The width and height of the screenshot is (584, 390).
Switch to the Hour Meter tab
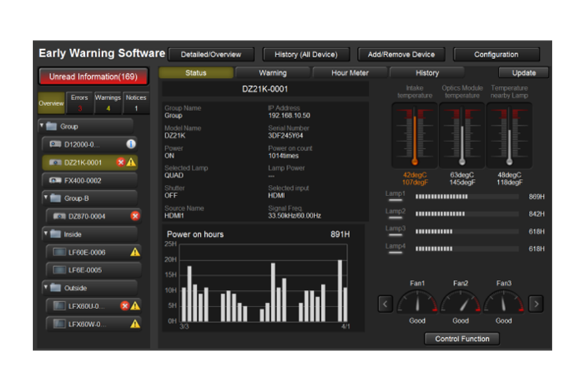point(350,73)
